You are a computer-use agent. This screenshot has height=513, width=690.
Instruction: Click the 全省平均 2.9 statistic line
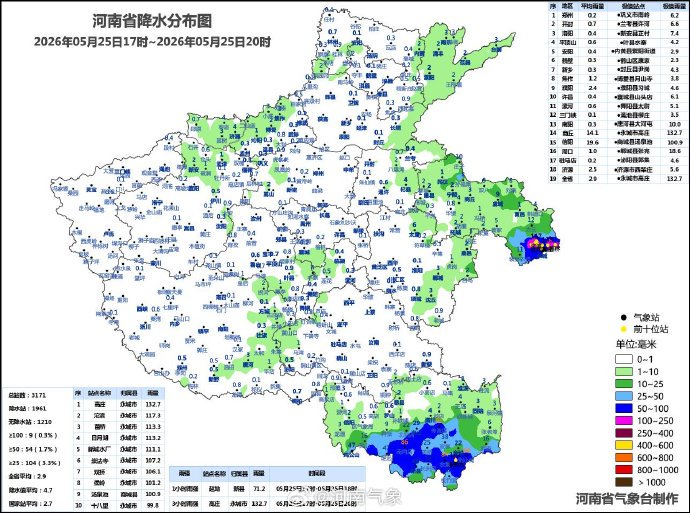pos(27,476)
